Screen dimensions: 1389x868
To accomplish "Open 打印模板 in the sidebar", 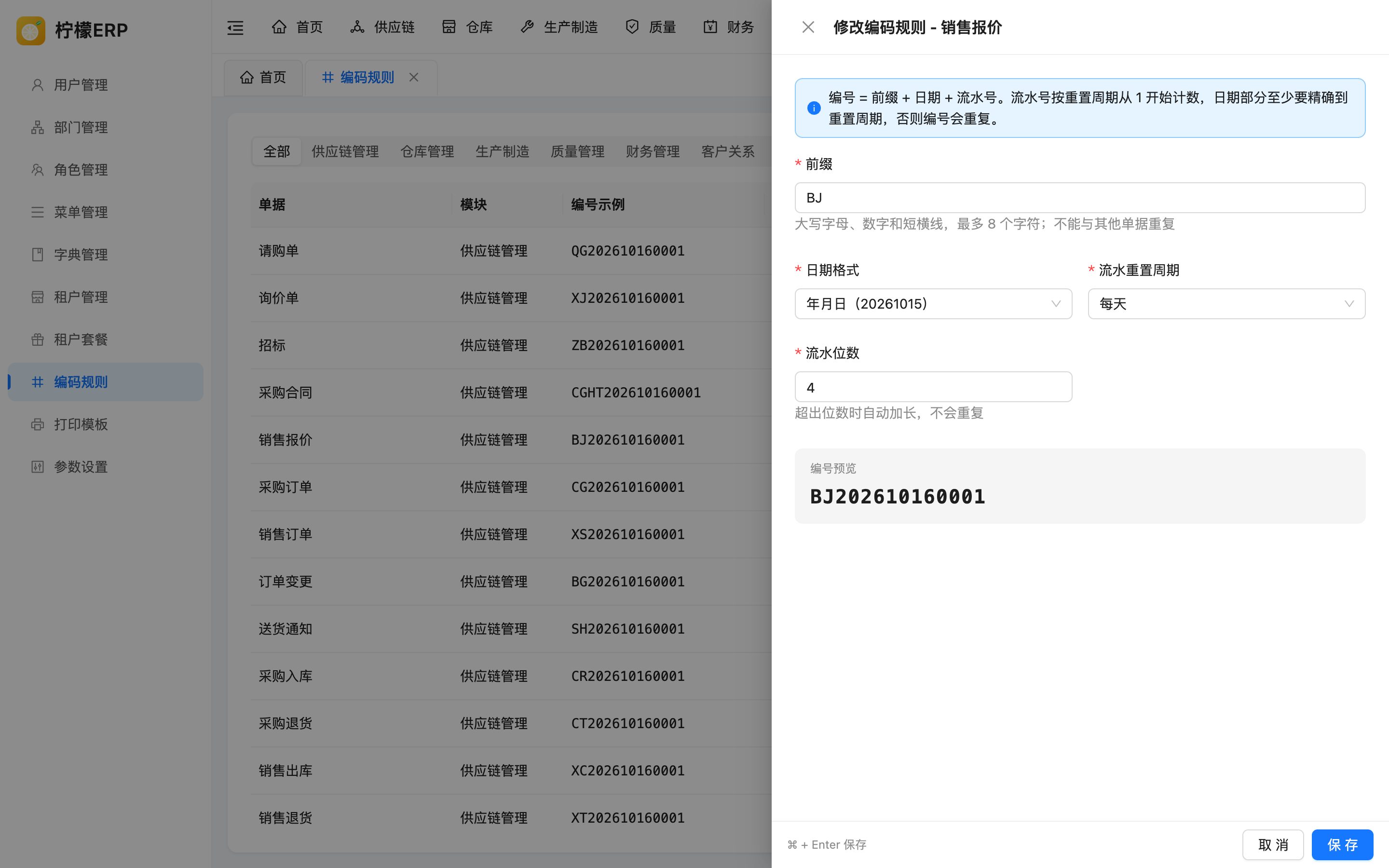I will [x=106, y=425].
